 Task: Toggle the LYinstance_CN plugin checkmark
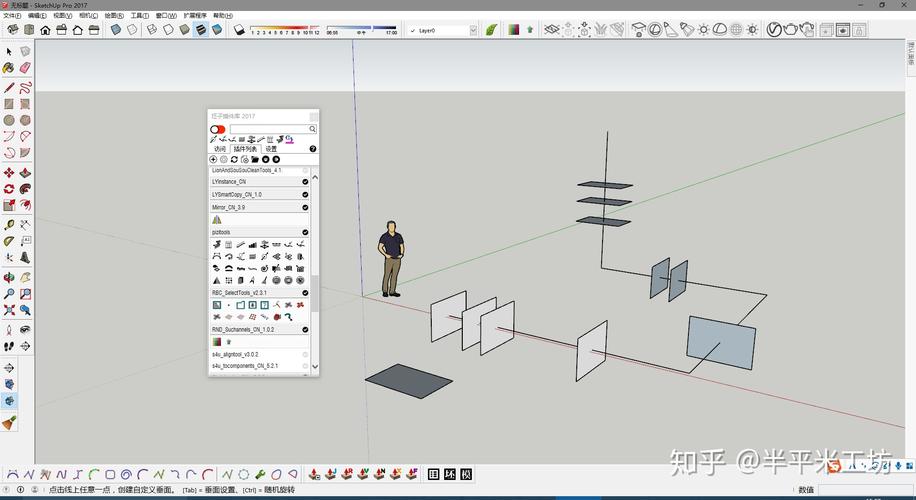click(305, 182)
